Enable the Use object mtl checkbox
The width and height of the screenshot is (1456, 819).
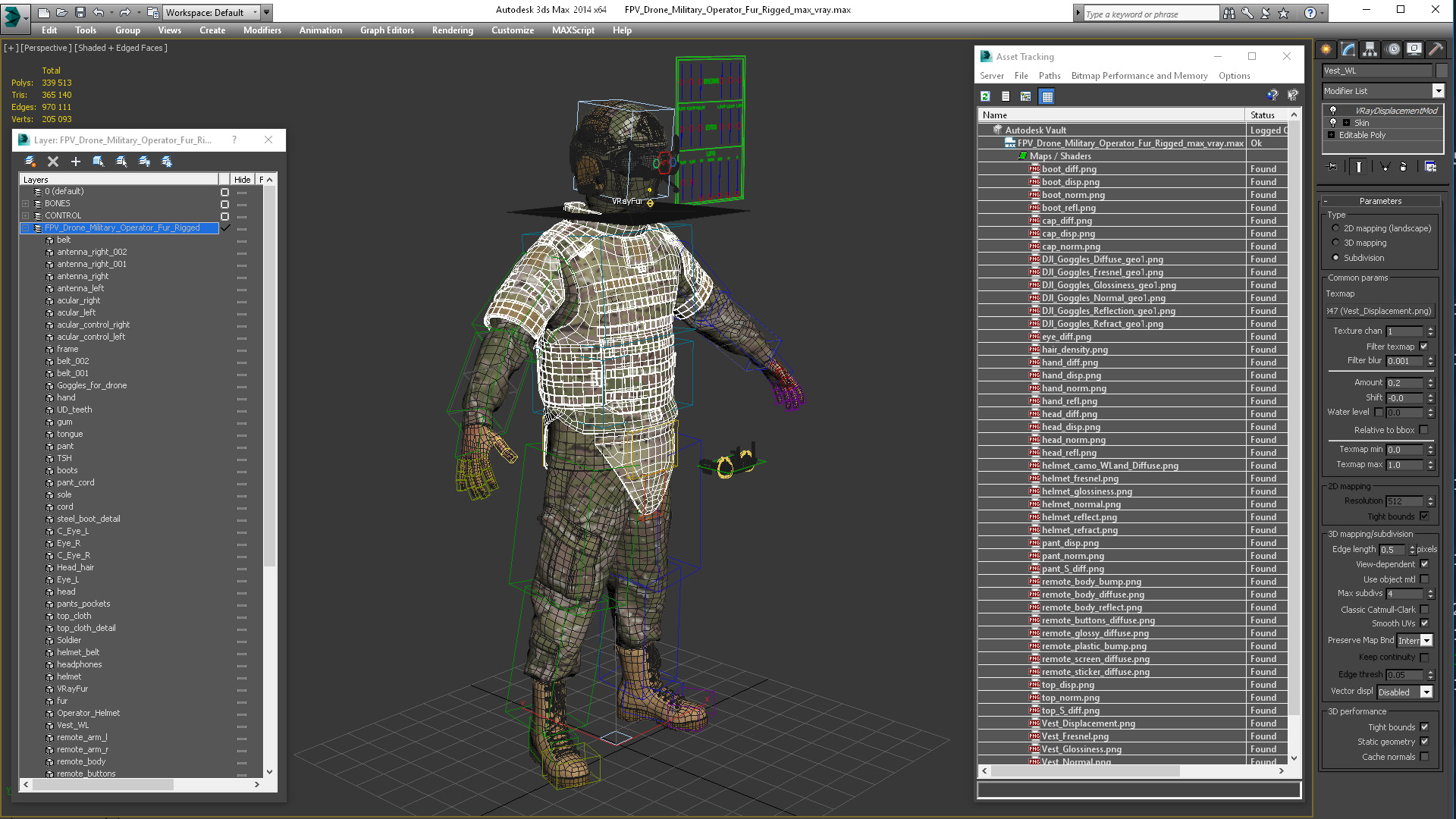point(1424,579)
